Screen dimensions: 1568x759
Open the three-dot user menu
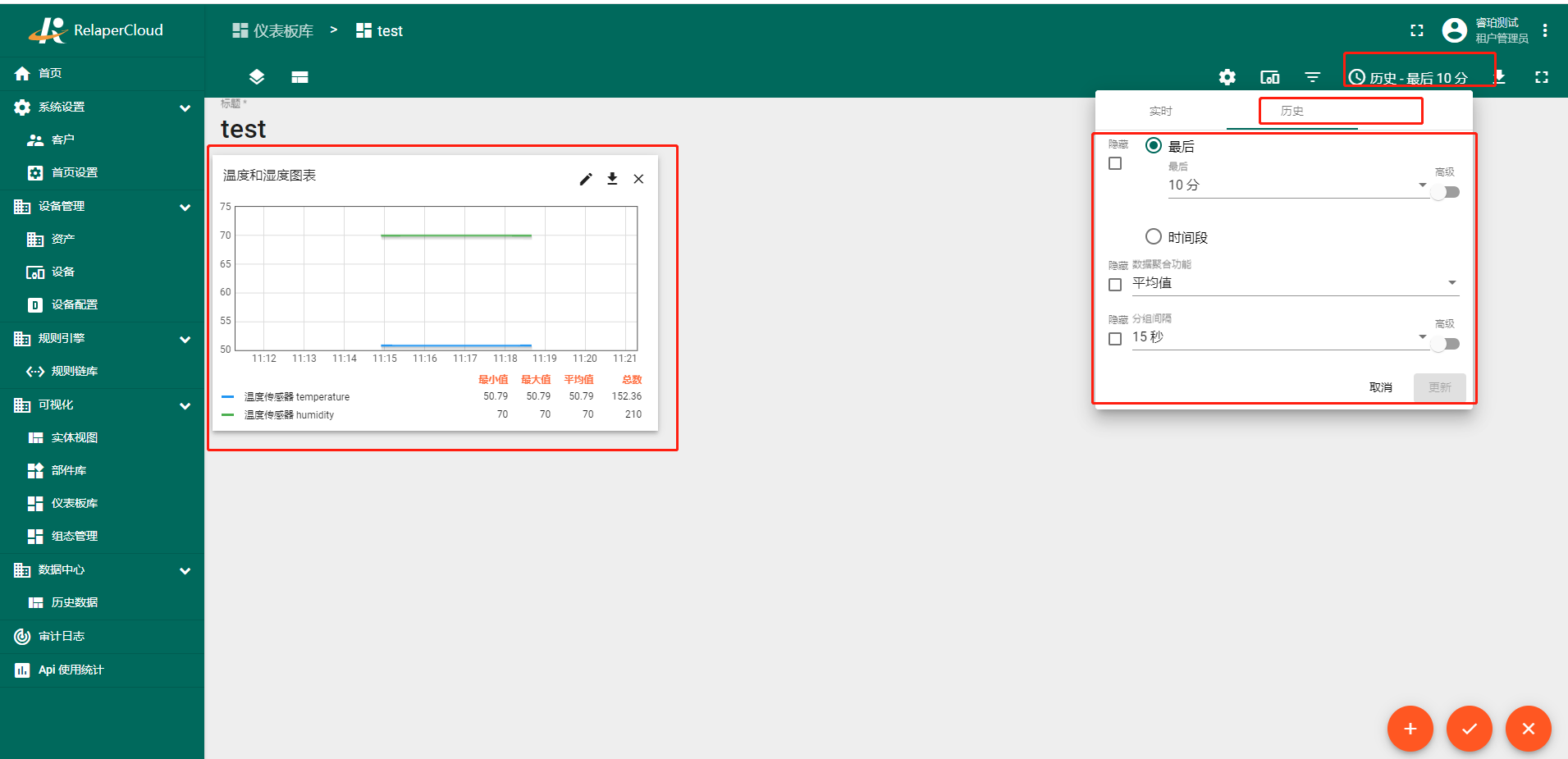tap(1545, 30)
